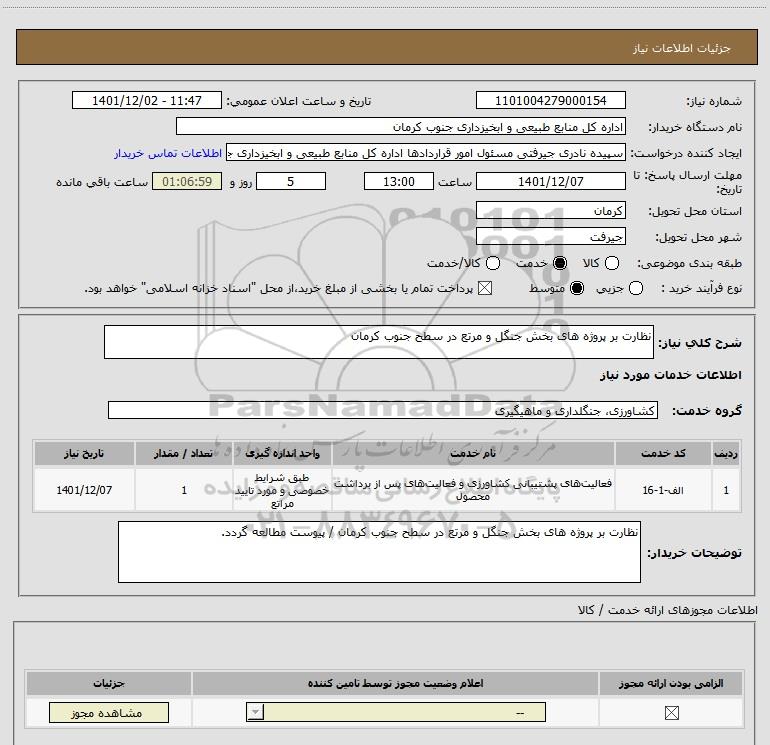770x745 pixels.
Task: Click the اعلام وضعیت مجوز header
Action: point(395,683)
